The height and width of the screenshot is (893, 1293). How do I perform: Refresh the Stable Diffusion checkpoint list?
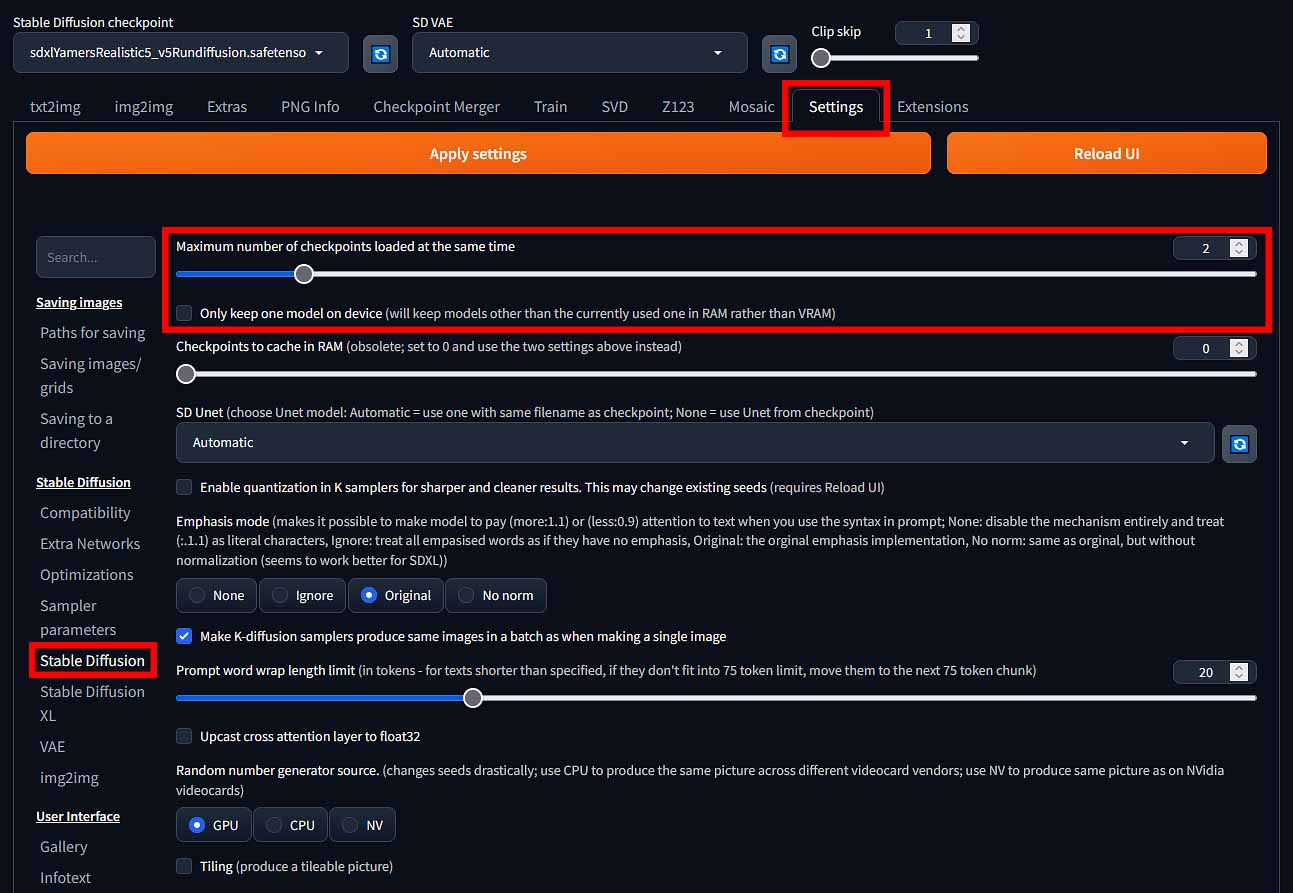pos(380,53)
